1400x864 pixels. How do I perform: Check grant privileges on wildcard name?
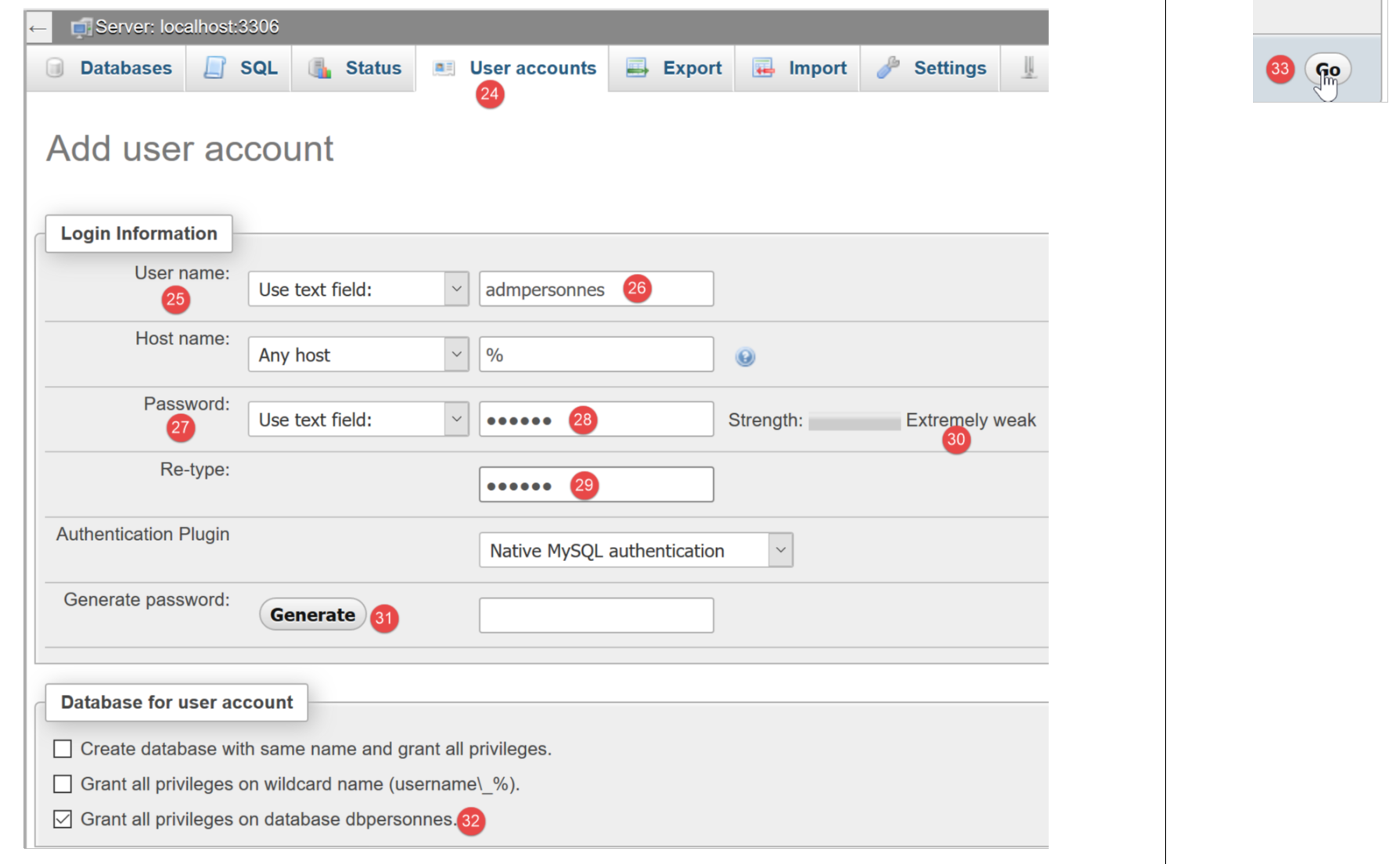(63, 783)
